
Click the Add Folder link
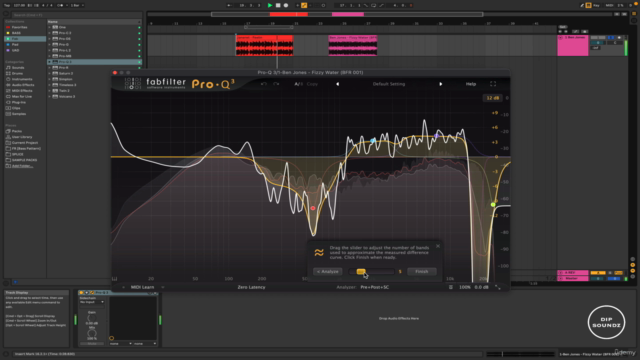click(x=22, y=166)
